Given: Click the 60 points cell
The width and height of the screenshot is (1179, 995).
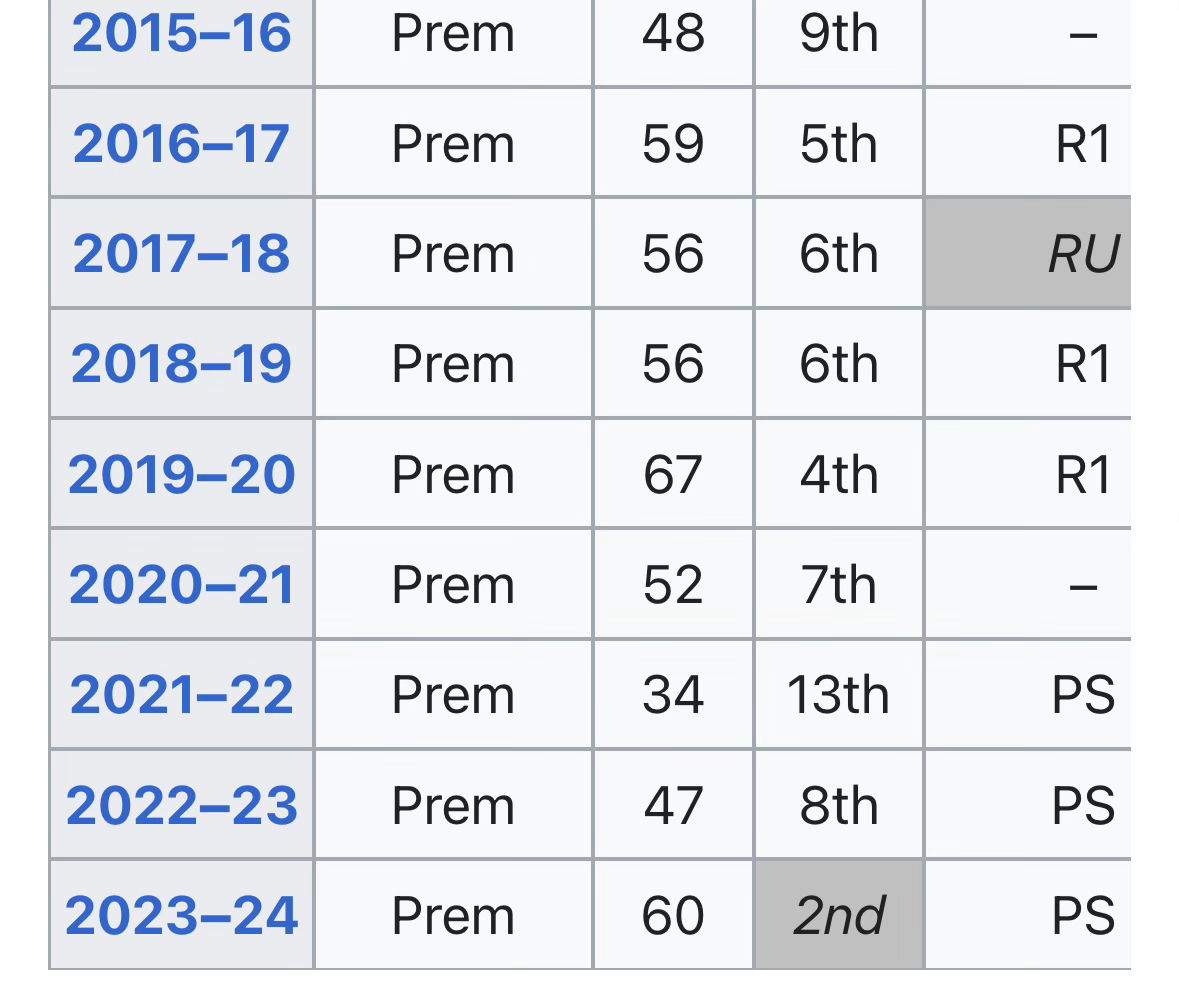Looking at the screenshot, I should pyautogui.click(x=673, y=916).
